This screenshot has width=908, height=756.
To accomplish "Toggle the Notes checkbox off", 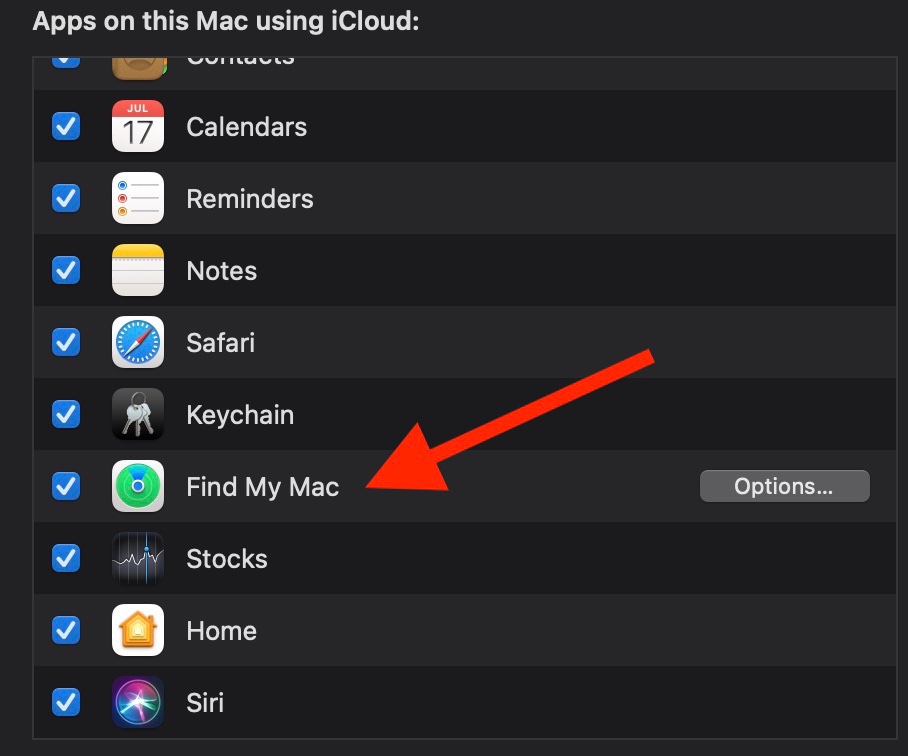I will coord(66,270).
